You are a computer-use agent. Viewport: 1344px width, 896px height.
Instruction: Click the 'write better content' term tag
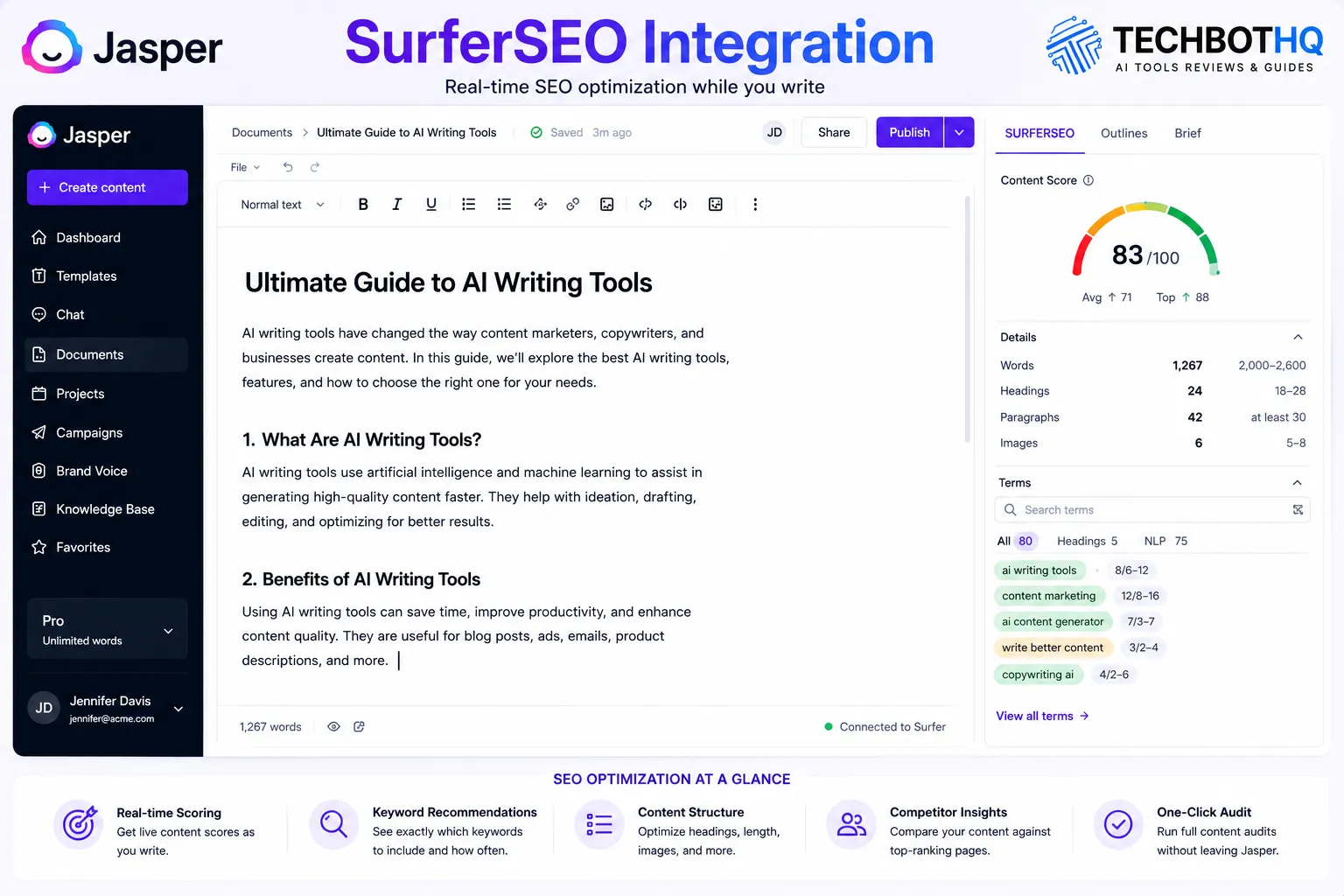(1053, 647)
